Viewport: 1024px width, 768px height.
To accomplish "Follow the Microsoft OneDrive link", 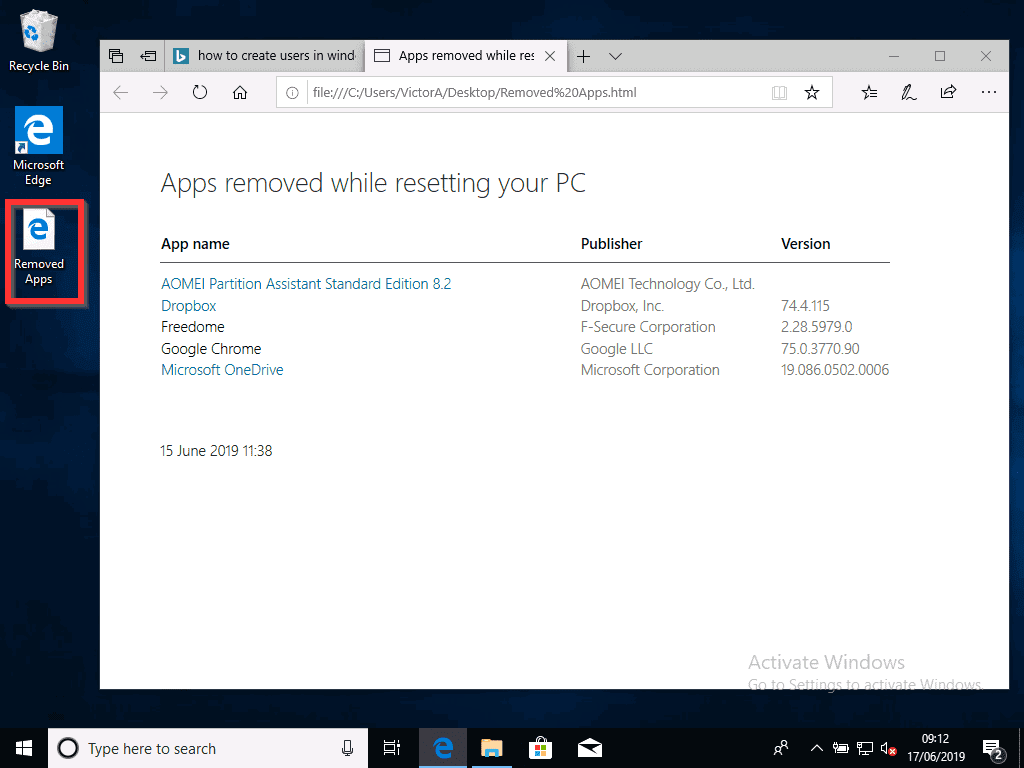I will point(222,370).
